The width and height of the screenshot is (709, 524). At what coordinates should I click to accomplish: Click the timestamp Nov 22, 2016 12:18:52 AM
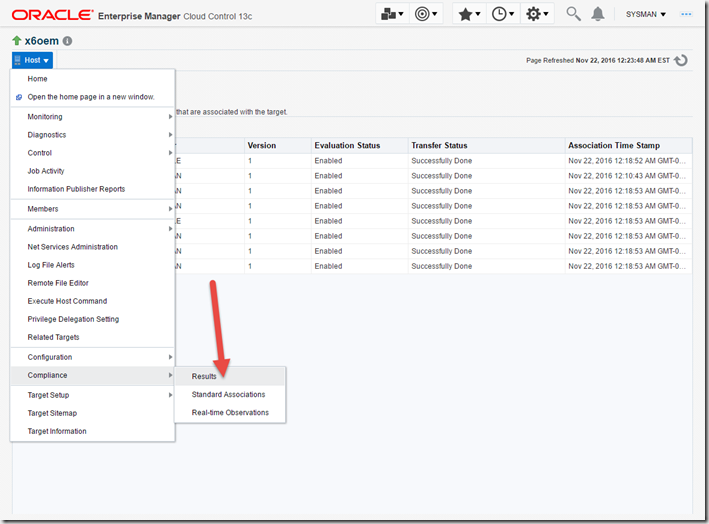tap(627, 161)
